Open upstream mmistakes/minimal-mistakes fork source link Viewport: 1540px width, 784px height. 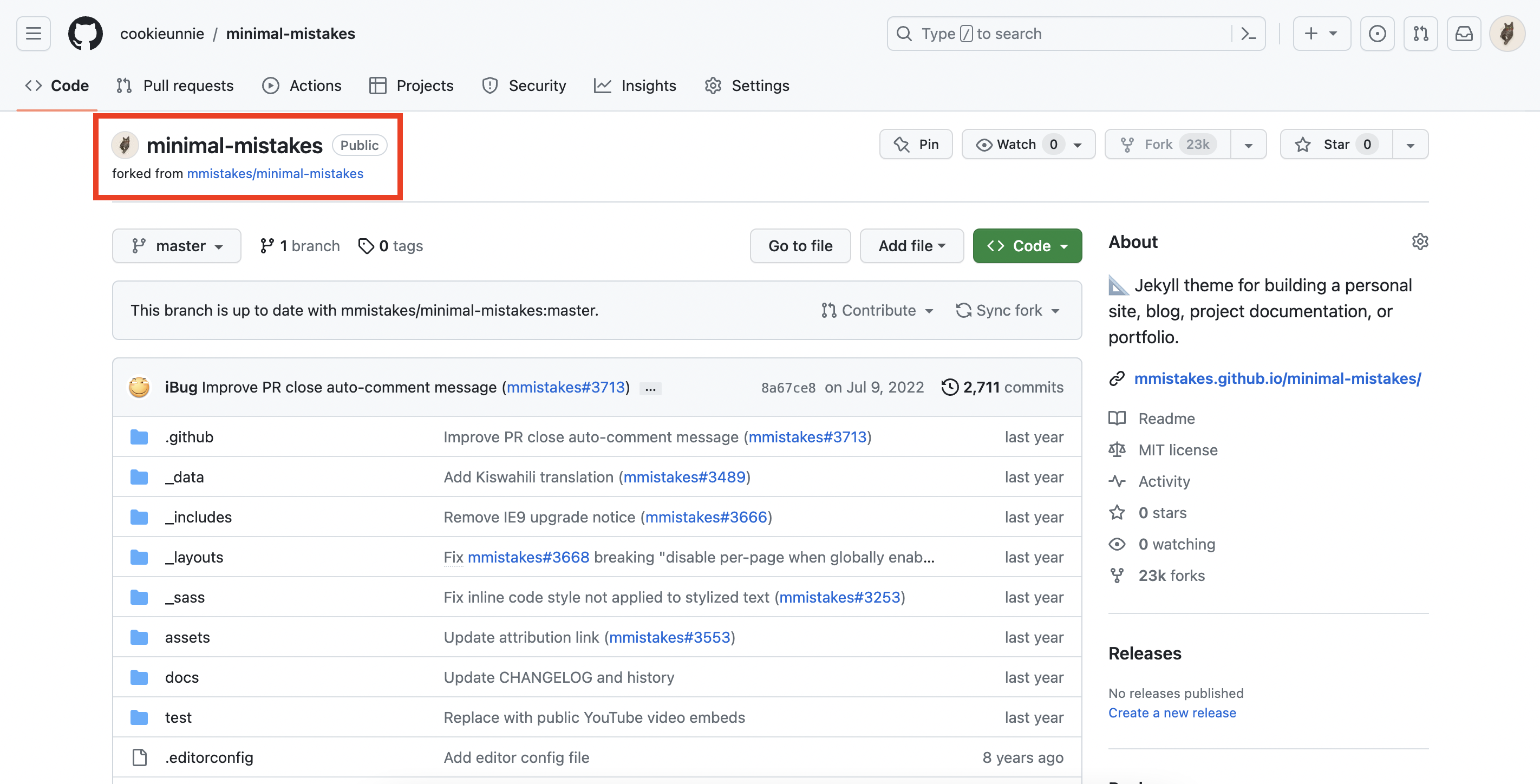[x=275, y=173]
